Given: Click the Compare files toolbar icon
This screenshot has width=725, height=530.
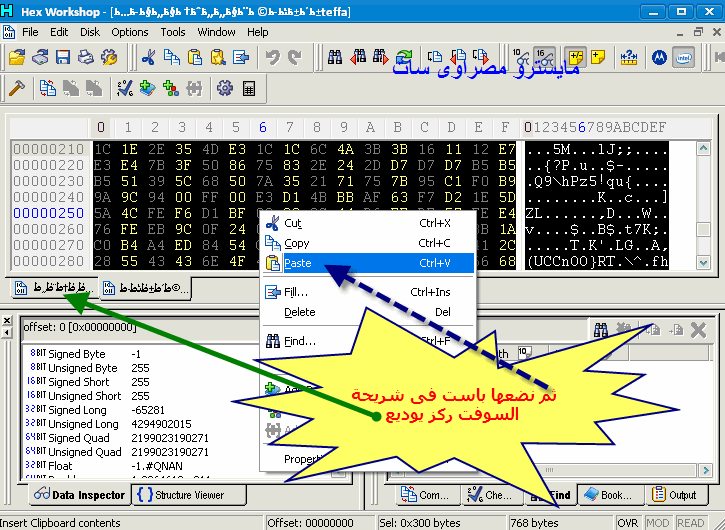Looking at the screenshot, I should pos(47,88).
